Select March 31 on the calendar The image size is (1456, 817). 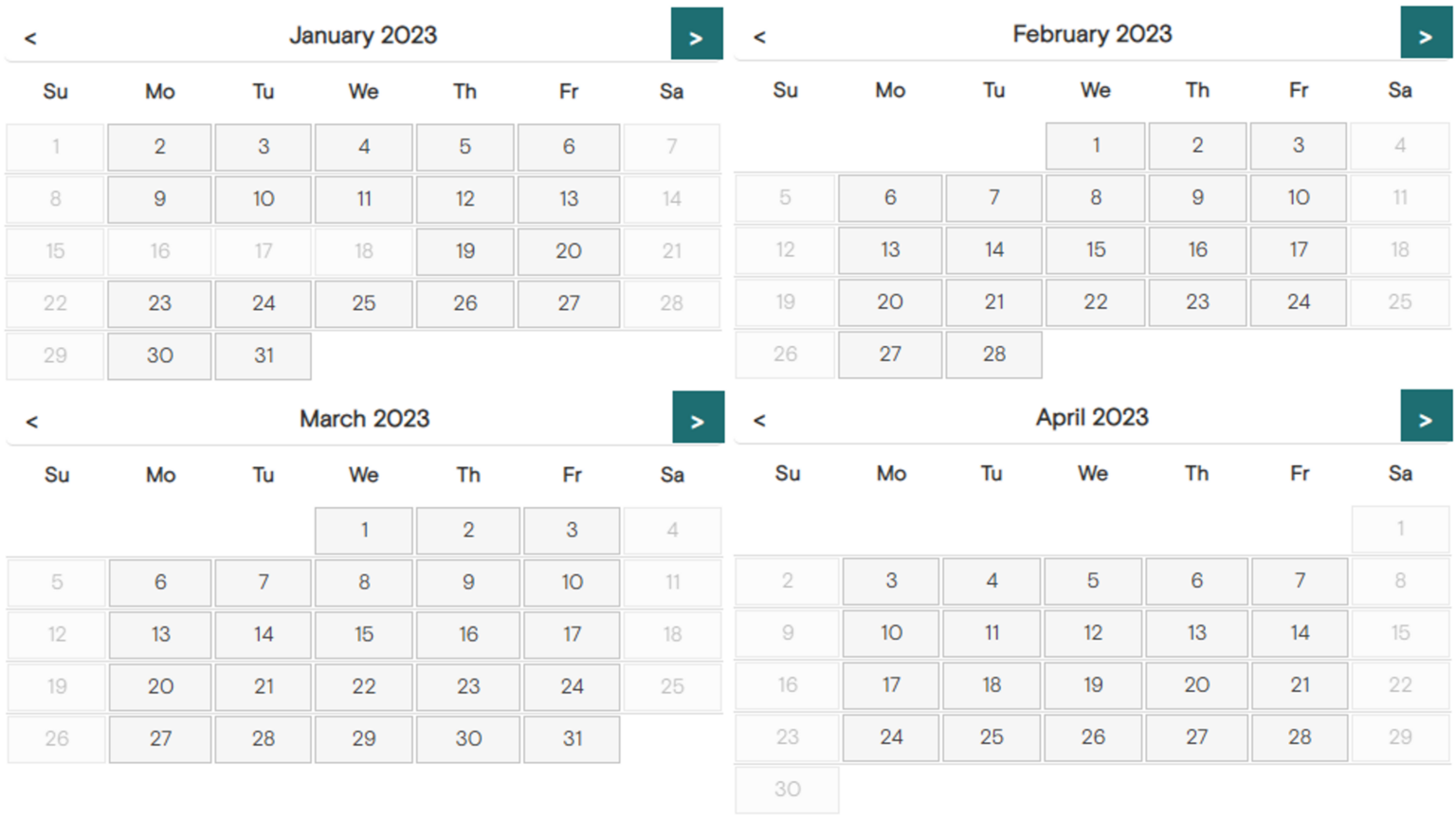[572, 738]
